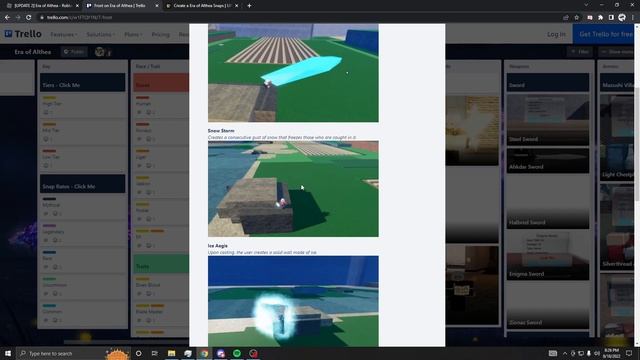Screen dimensions: 640x360
Task: Show hidden system tray icons
Action: (565, 353)
